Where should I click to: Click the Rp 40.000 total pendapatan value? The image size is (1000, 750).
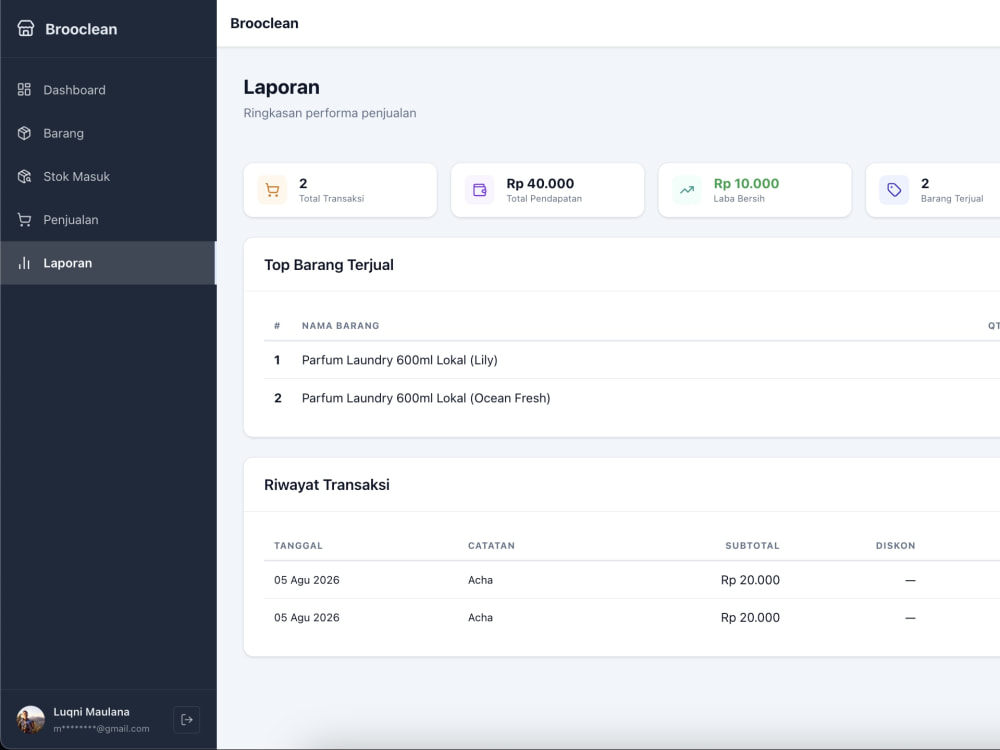(540, 184)
